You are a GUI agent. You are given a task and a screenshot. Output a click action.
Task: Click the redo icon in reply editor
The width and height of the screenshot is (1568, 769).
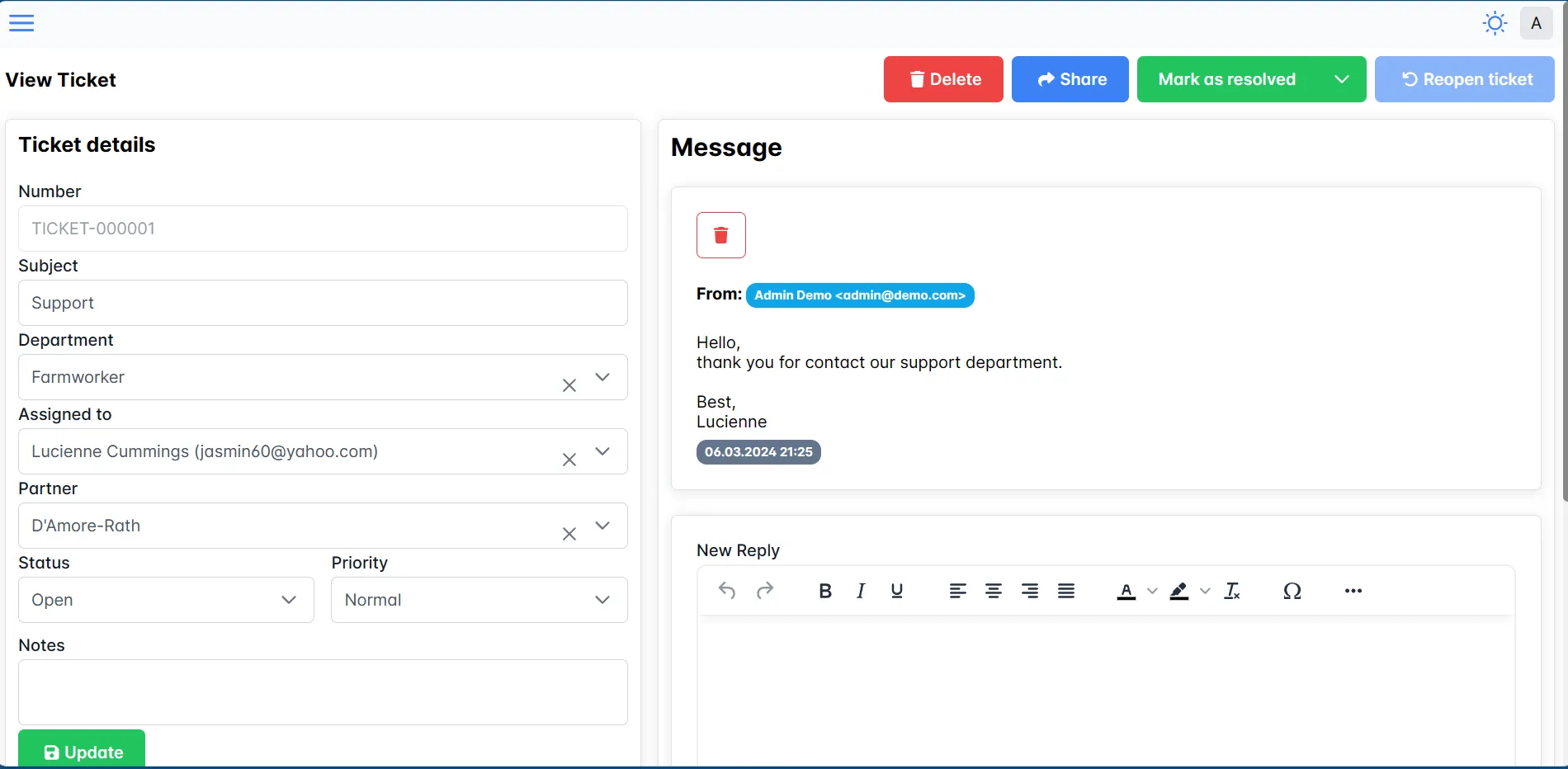coord(765,591)
